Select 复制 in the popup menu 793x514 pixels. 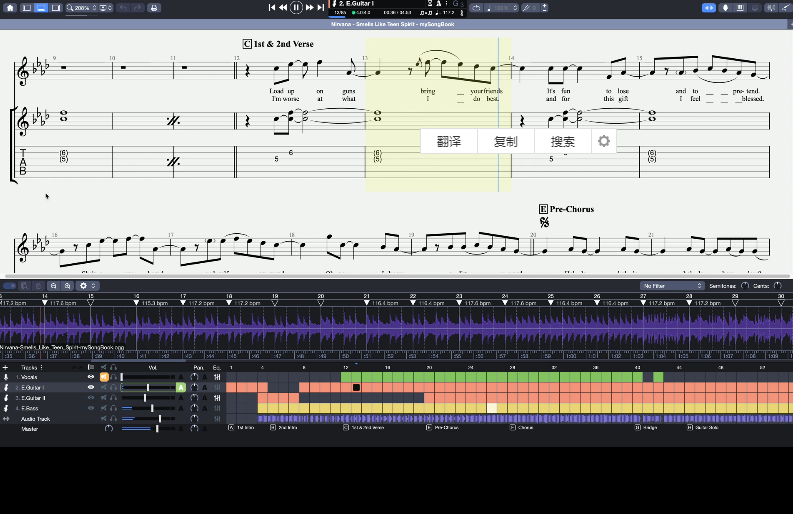click(x=506, y=141)
